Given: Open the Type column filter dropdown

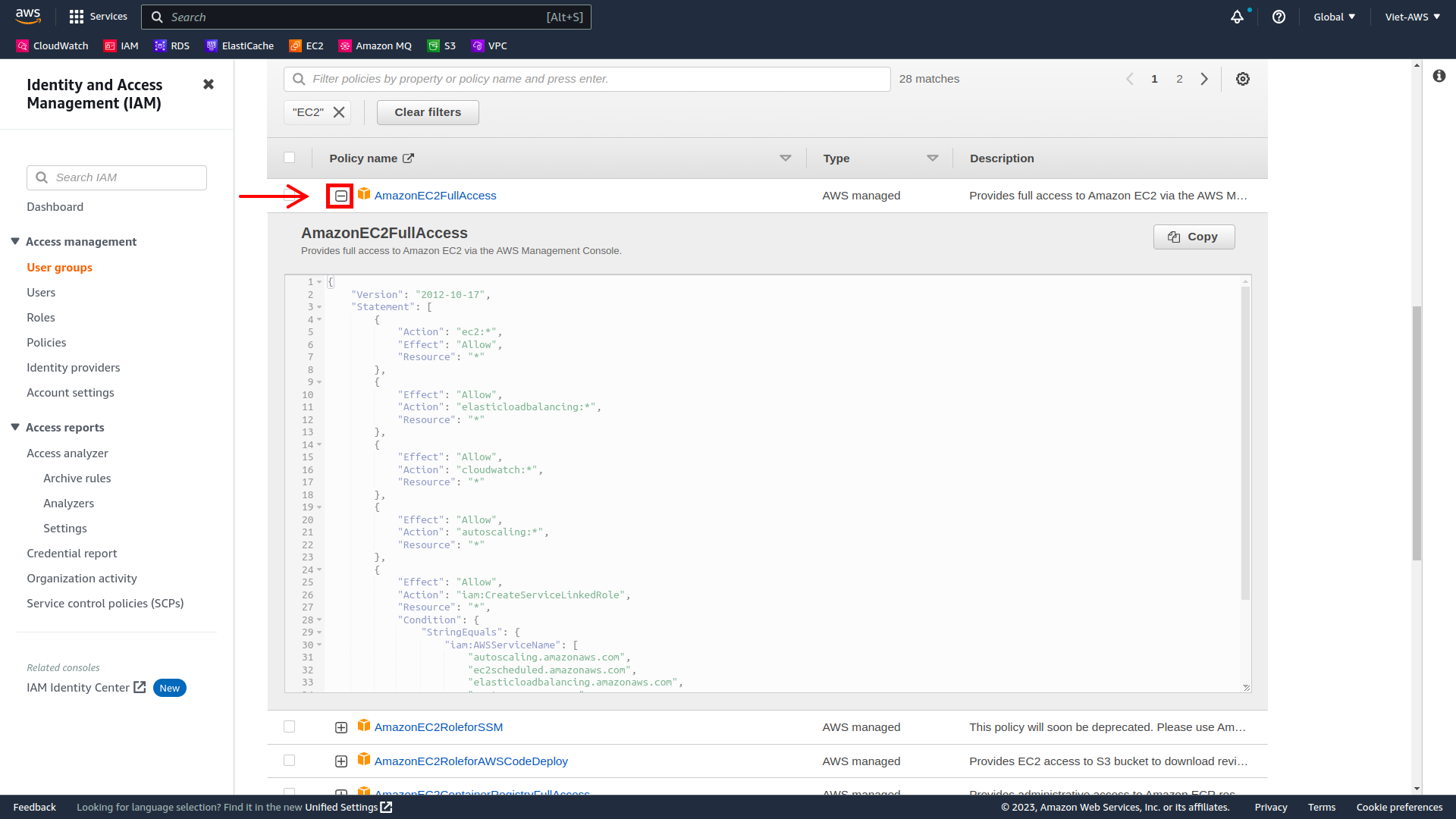Looking at the screenshot, I should [x=933, y=158].
